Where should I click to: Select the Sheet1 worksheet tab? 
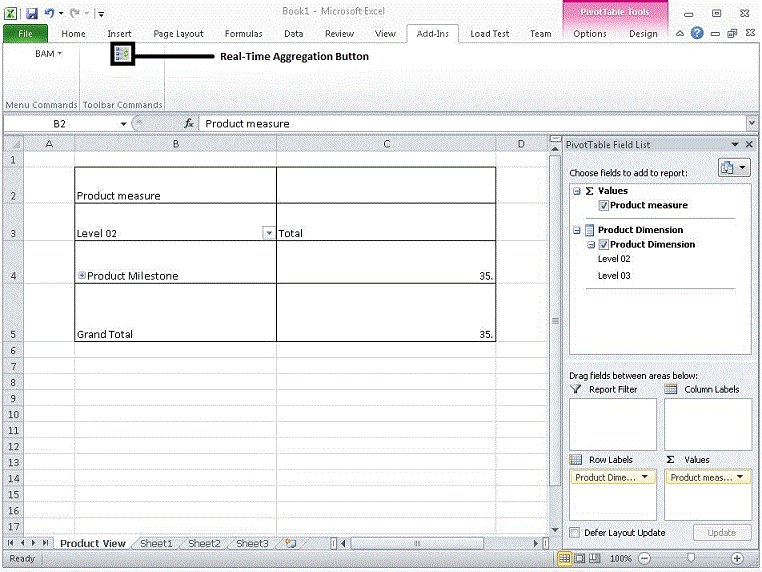156,543
